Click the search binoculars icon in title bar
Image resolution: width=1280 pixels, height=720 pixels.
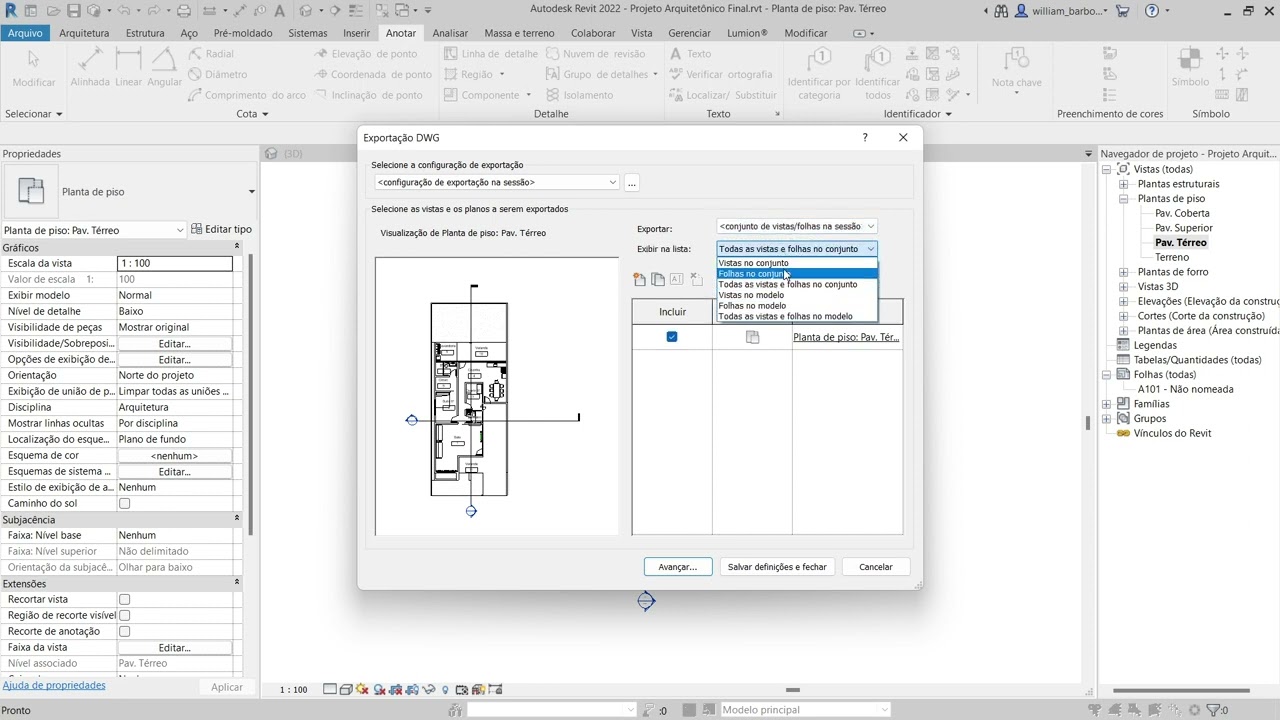point(1001,11)
